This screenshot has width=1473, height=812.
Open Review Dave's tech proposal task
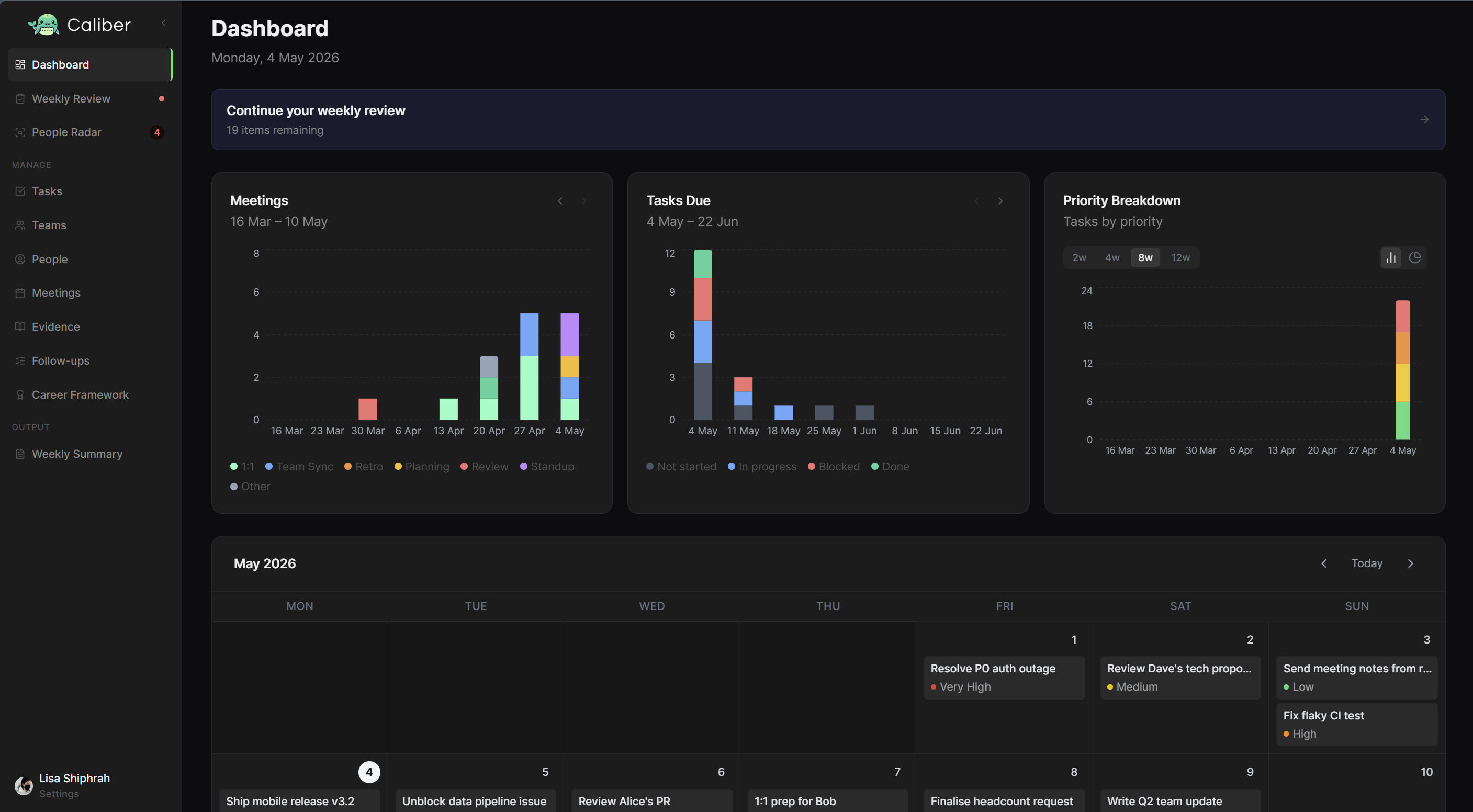pos(1180,678)
